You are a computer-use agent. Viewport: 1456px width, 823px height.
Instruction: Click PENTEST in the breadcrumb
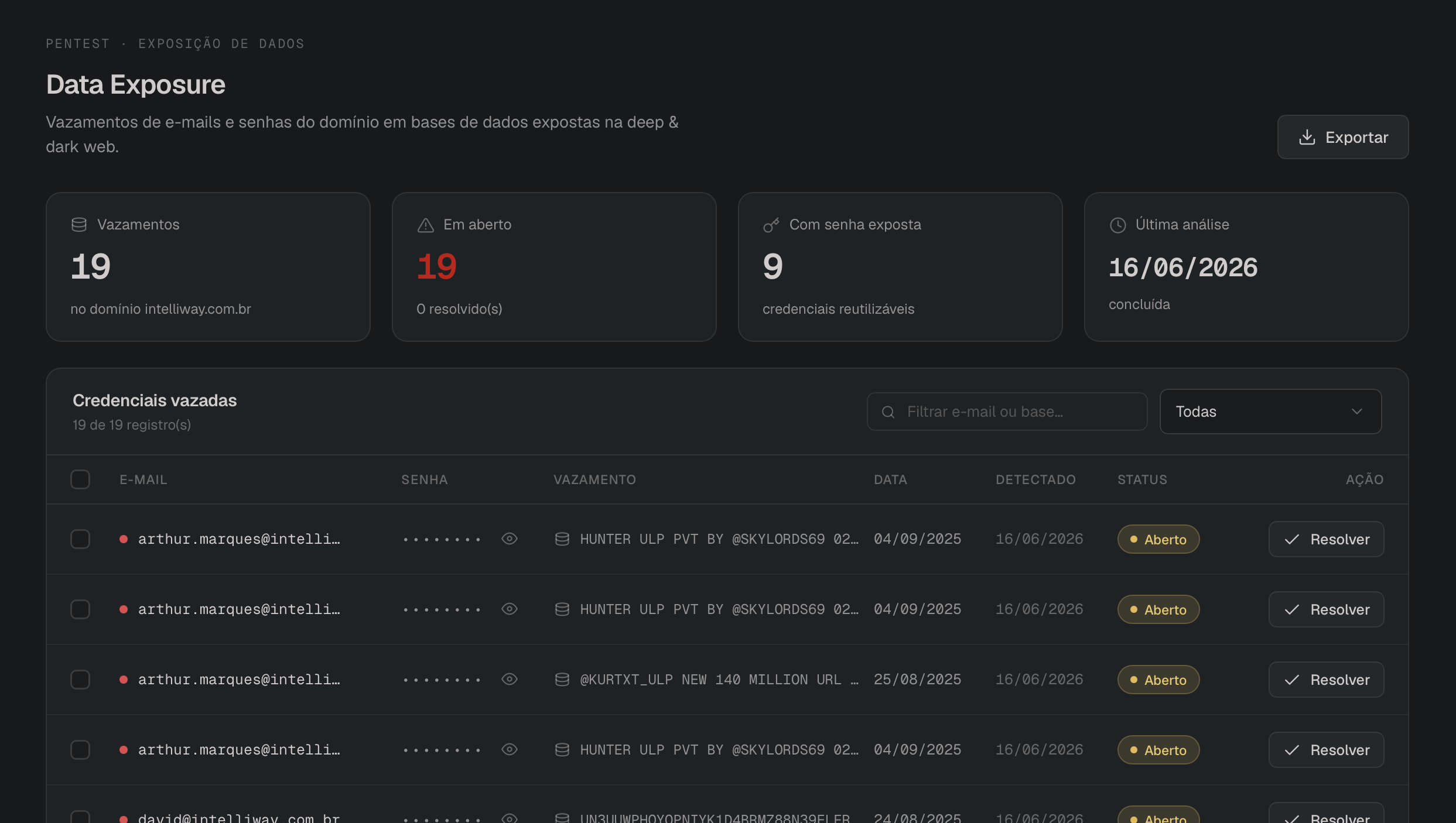[78, 44]
